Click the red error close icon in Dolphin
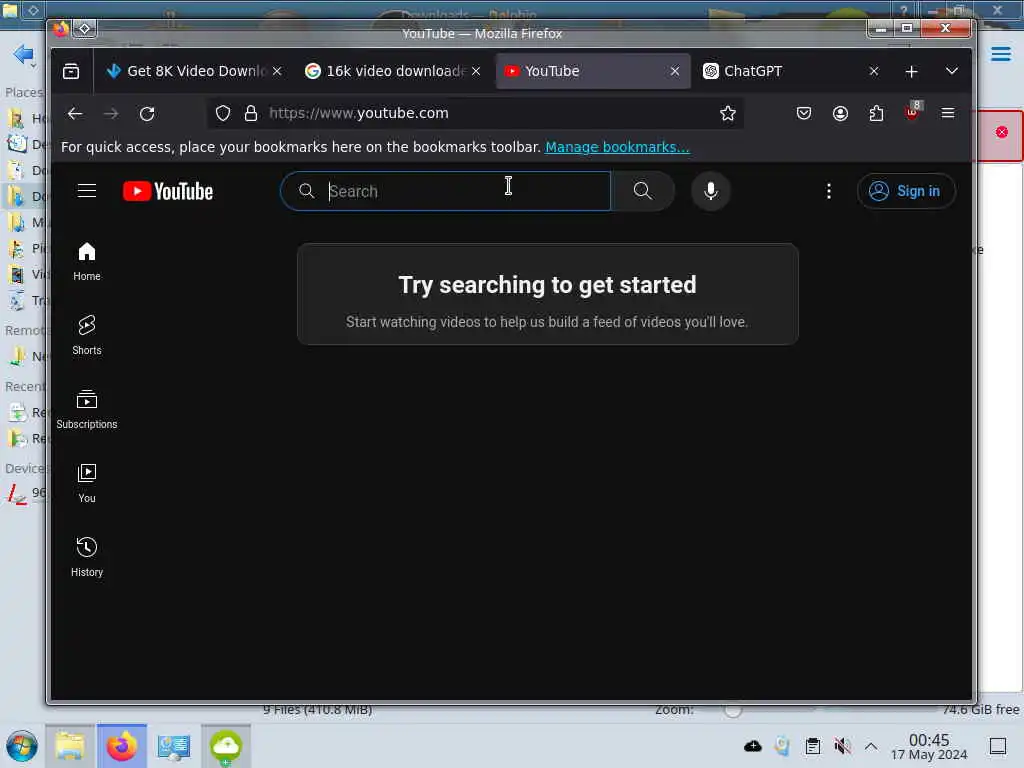This screenshot has height=768, width=1024. pos(1002,133)
